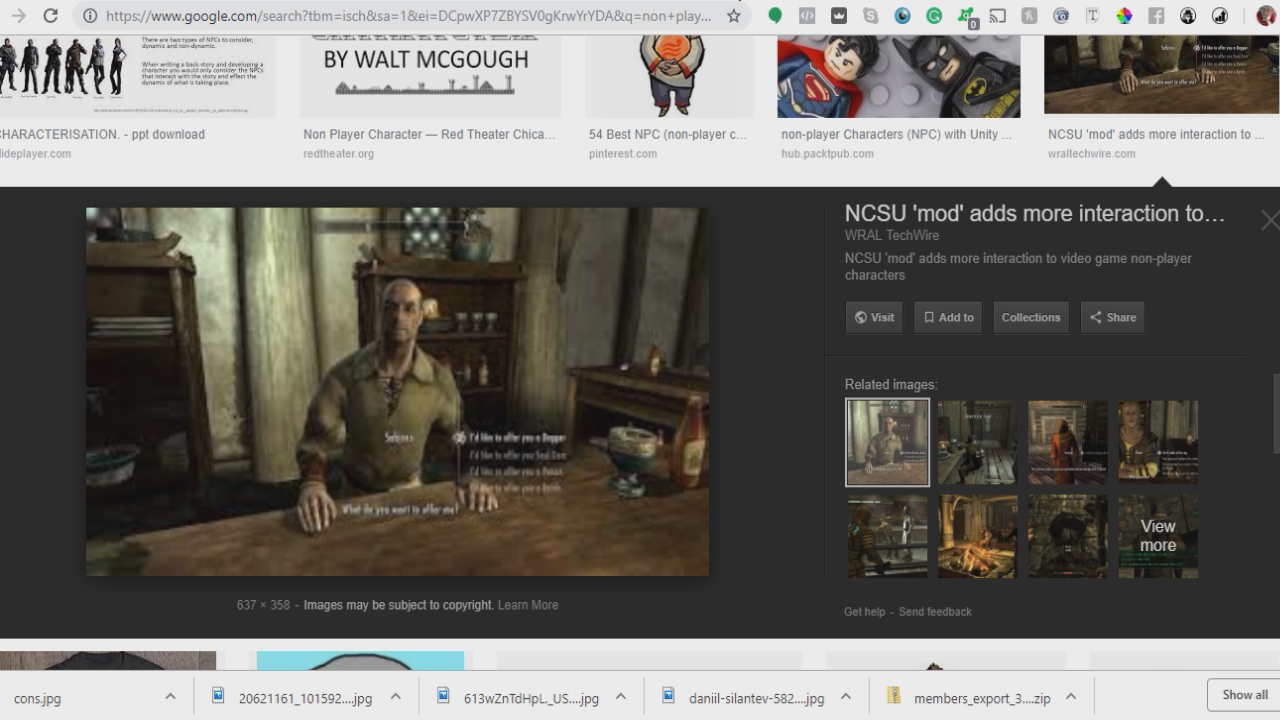Viewport: 1280px width, 720px height.
Task: Open the green extension with 0 badge
Action: 966,17
